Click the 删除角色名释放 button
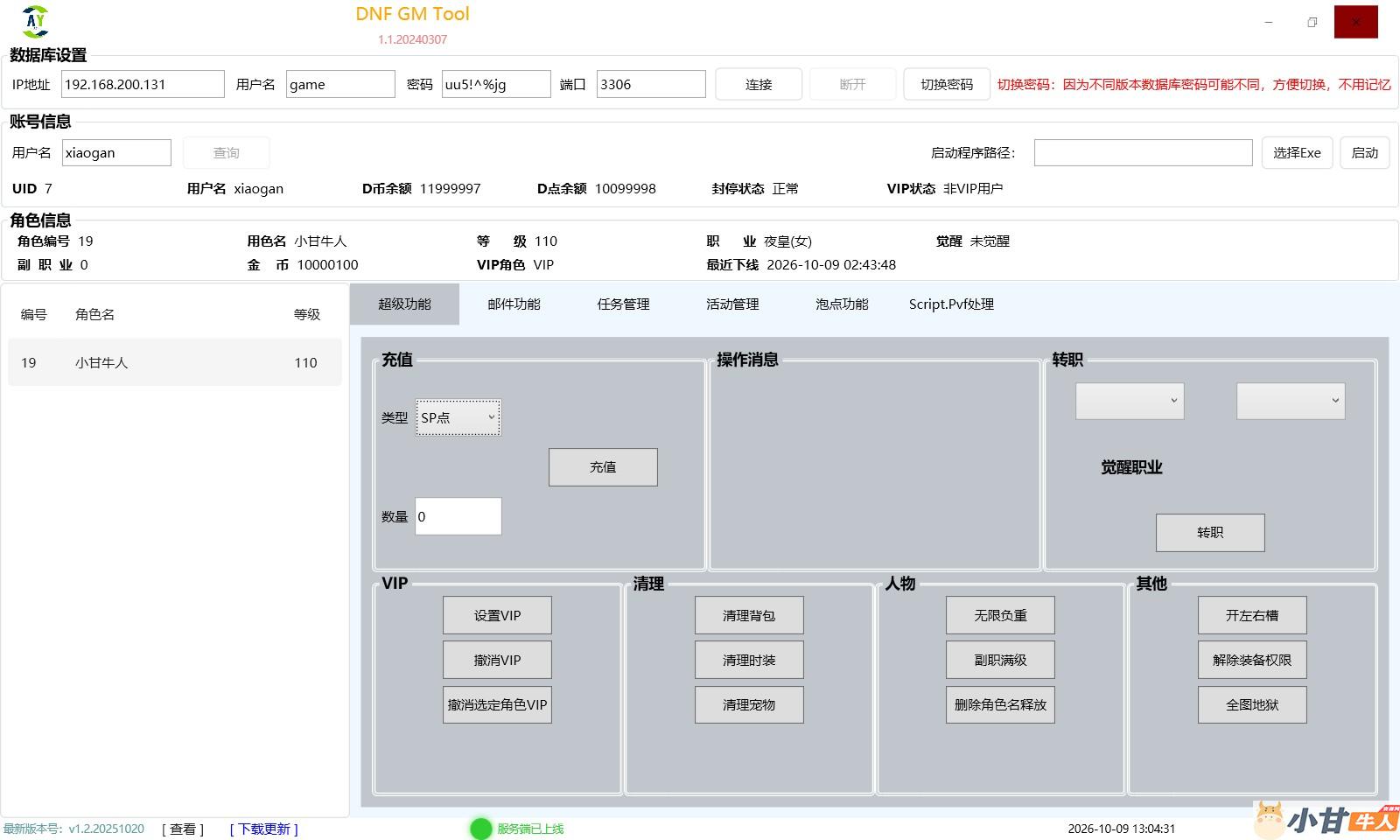This screenshot has width=1400, height=840. (x=1000, y=704)
